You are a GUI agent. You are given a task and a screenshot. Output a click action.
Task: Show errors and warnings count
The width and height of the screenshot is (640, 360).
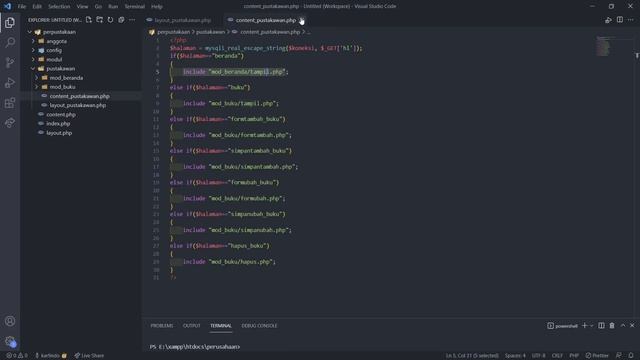click(17, 356)
